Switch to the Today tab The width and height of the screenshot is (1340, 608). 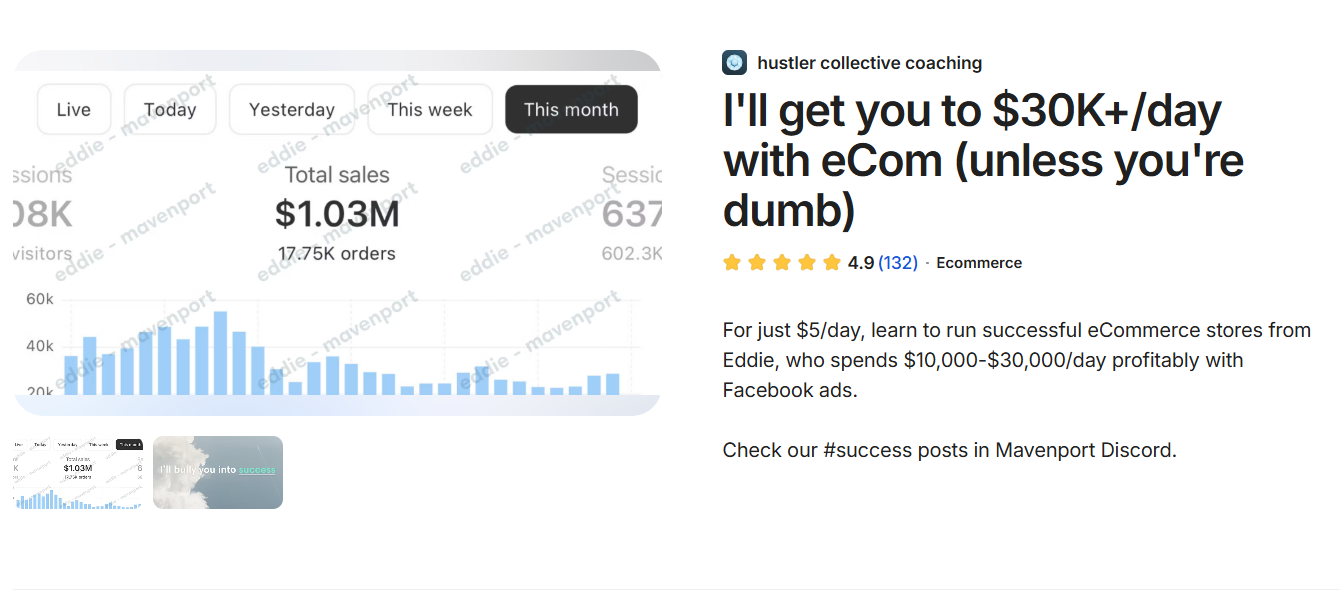(170, 110)
